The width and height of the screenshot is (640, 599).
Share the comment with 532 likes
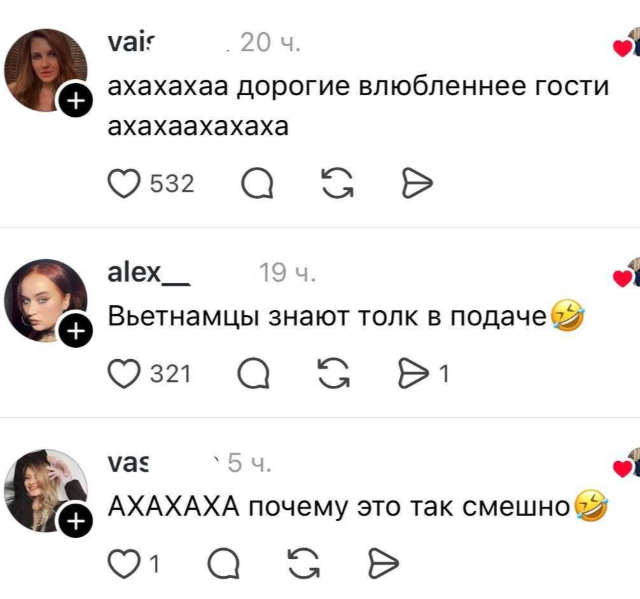tap(417, 184)
